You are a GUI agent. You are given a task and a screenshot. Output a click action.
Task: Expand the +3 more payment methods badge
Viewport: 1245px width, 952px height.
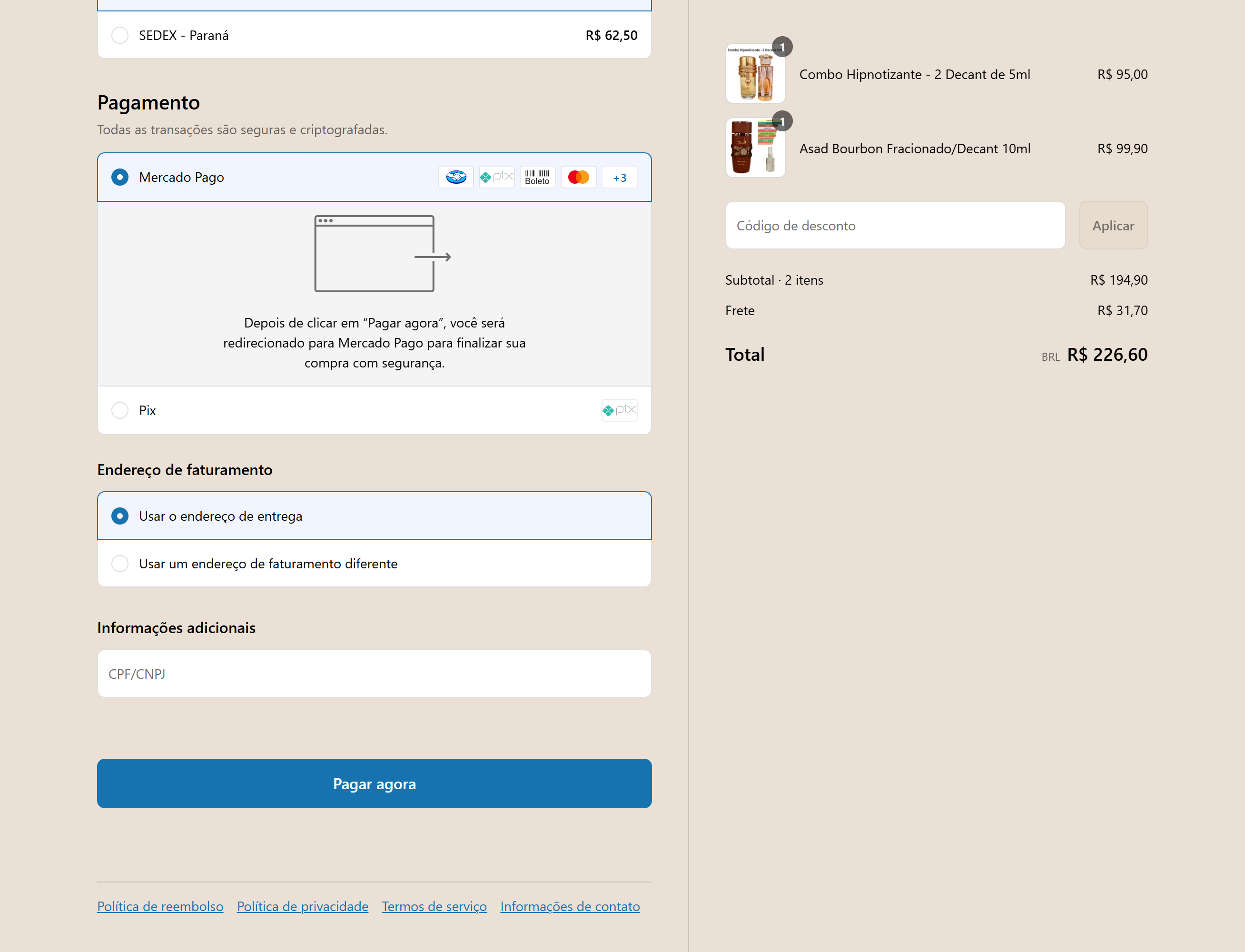click(619, 178)
